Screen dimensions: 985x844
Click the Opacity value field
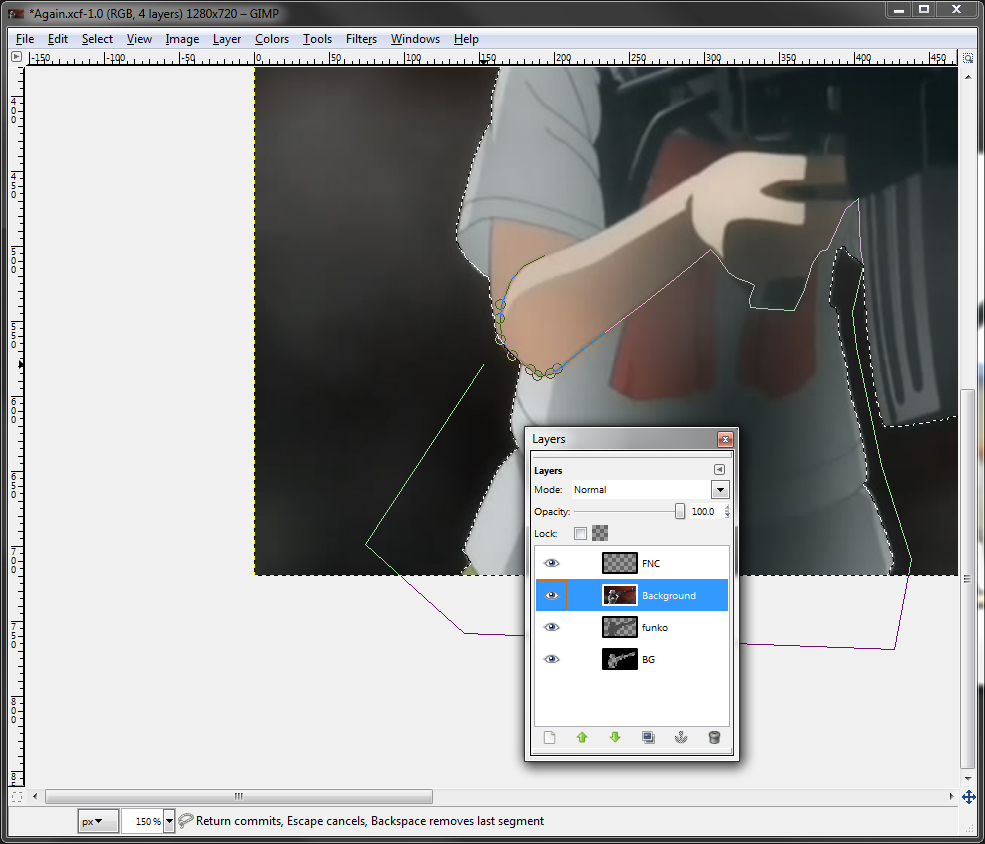point(705,511)
